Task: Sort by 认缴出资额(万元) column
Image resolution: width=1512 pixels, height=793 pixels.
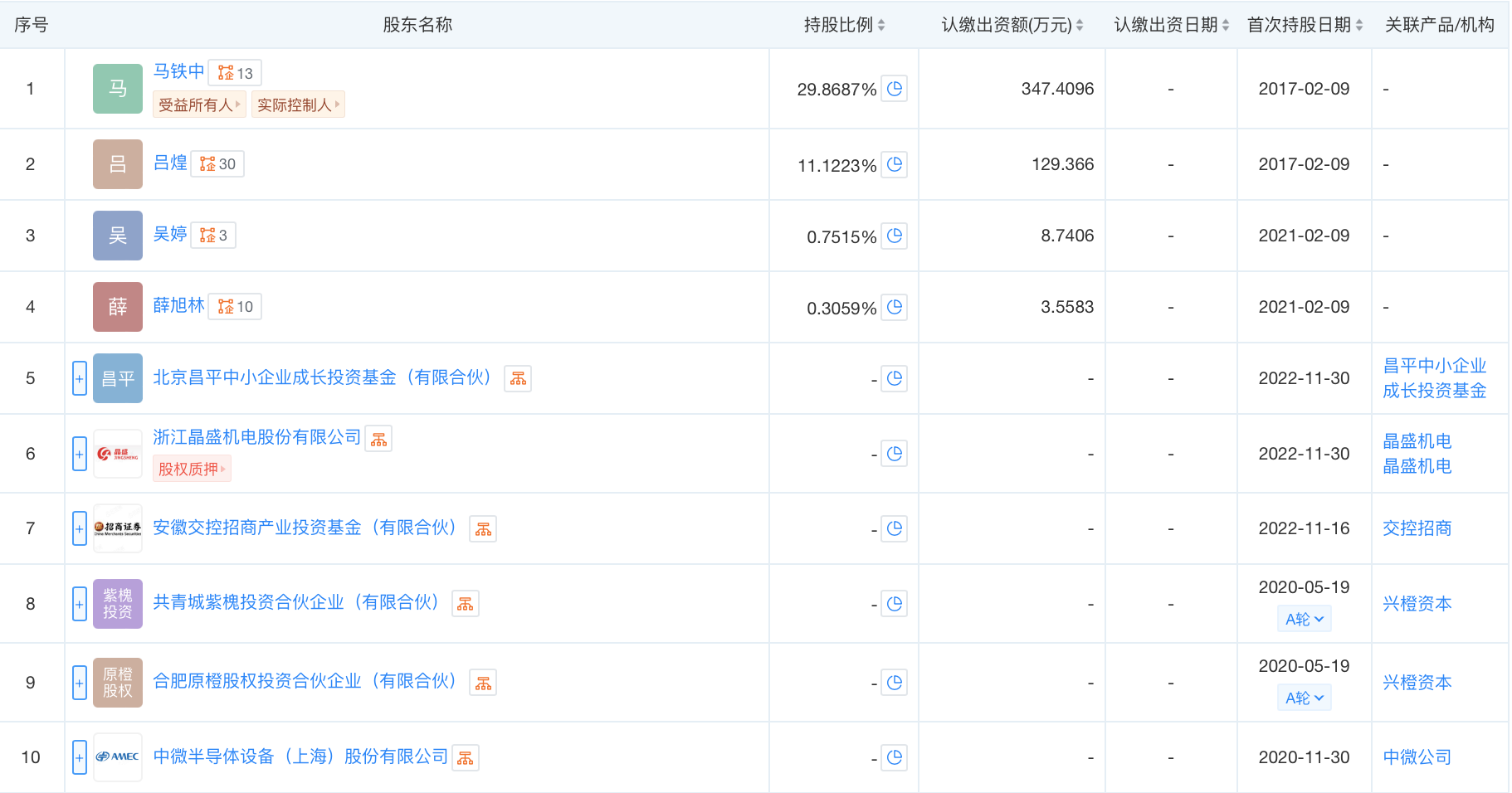Action: click(x=1012, y=25)
